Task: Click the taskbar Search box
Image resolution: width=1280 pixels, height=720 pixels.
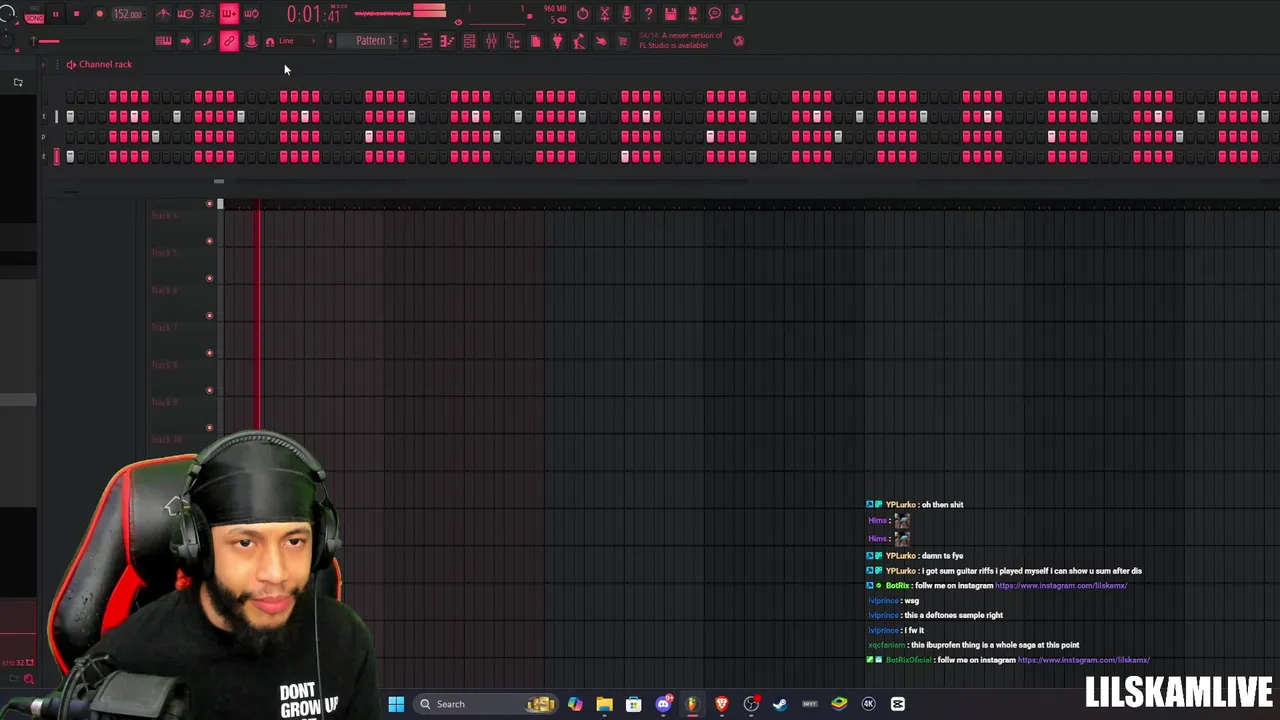Action: pos(485,704)
